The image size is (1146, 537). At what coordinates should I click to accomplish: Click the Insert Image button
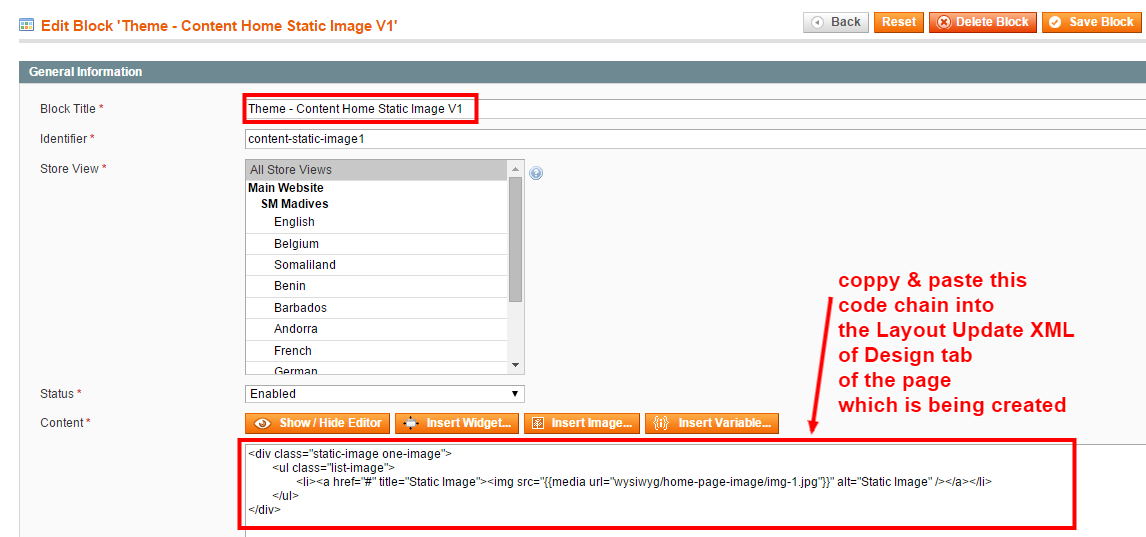[582, 423]
